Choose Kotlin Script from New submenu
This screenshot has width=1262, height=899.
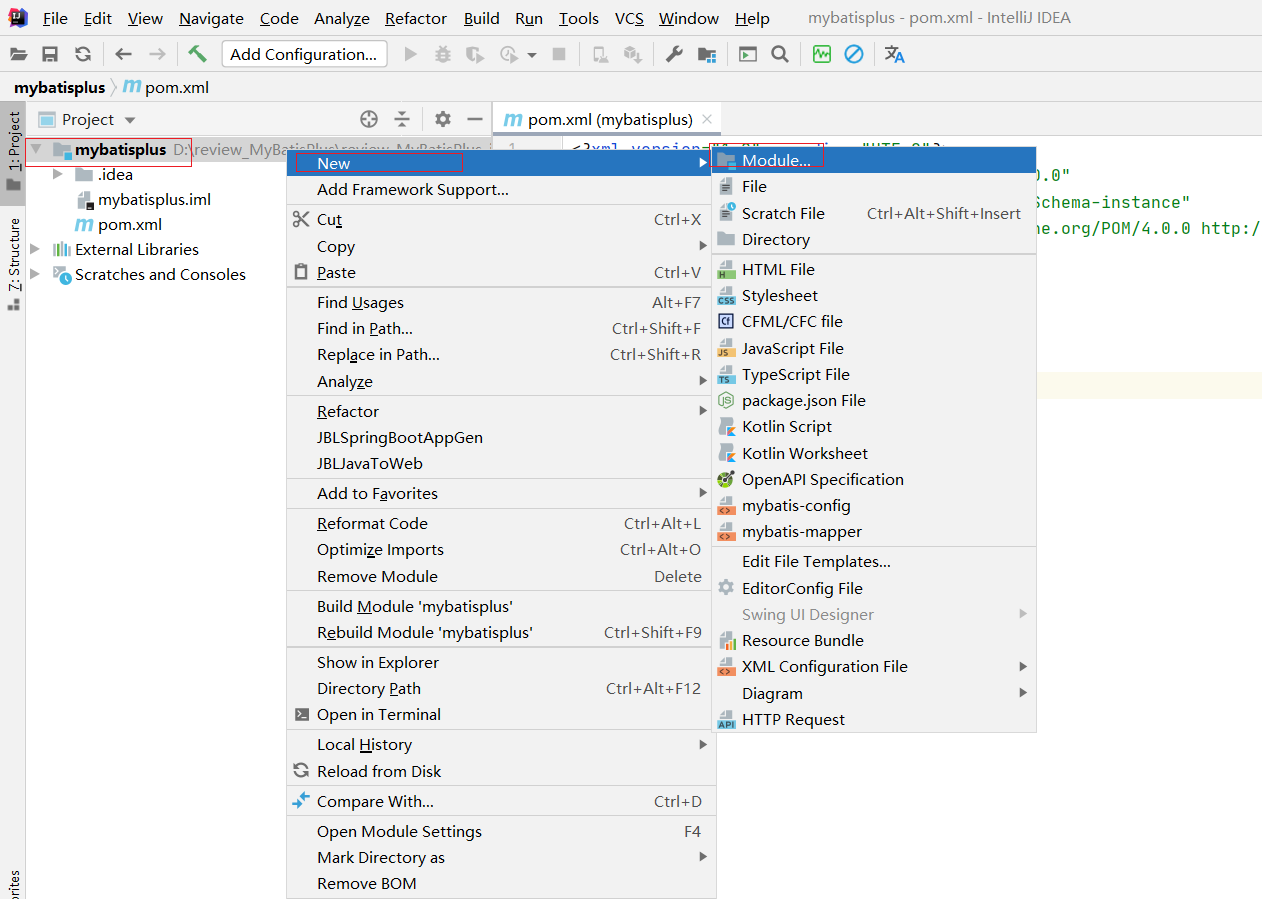[x=873, y=426]
